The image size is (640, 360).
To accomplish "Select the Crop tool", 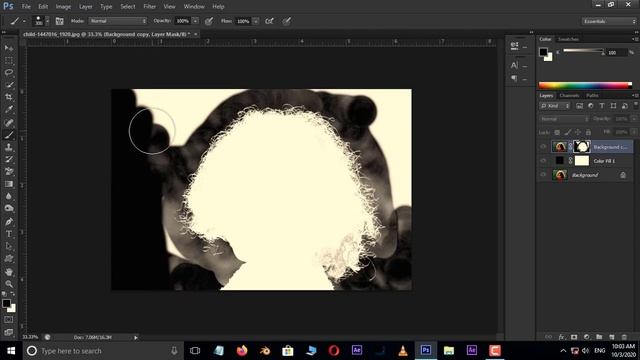I will [x=9, y=97].
